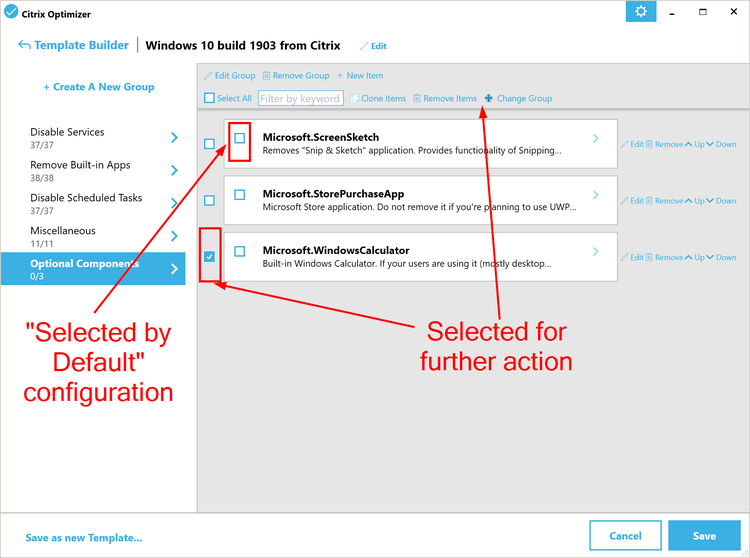
Task: Edit the template name
Action: (x=373, y=46)
